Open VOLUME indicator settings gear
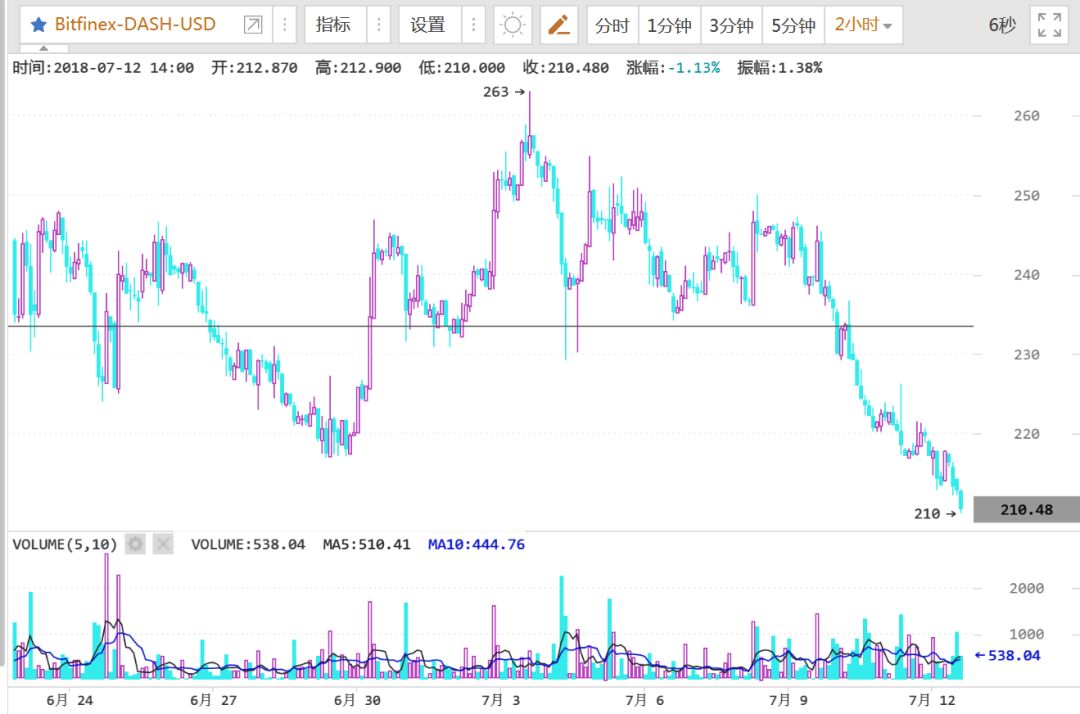This screenshot has height=714, width=1080. click(135, 545)
